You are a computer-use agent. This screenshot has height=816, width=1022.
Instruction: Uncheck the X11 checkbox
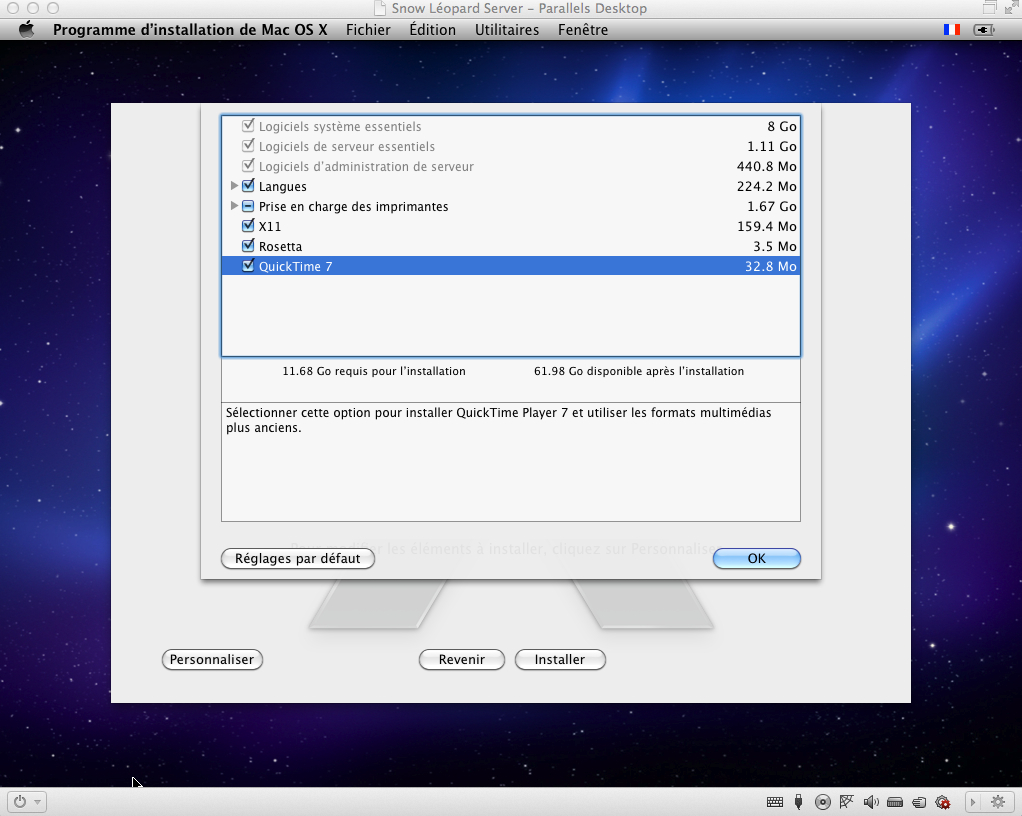pyautogui.click(x=248, y=226)
